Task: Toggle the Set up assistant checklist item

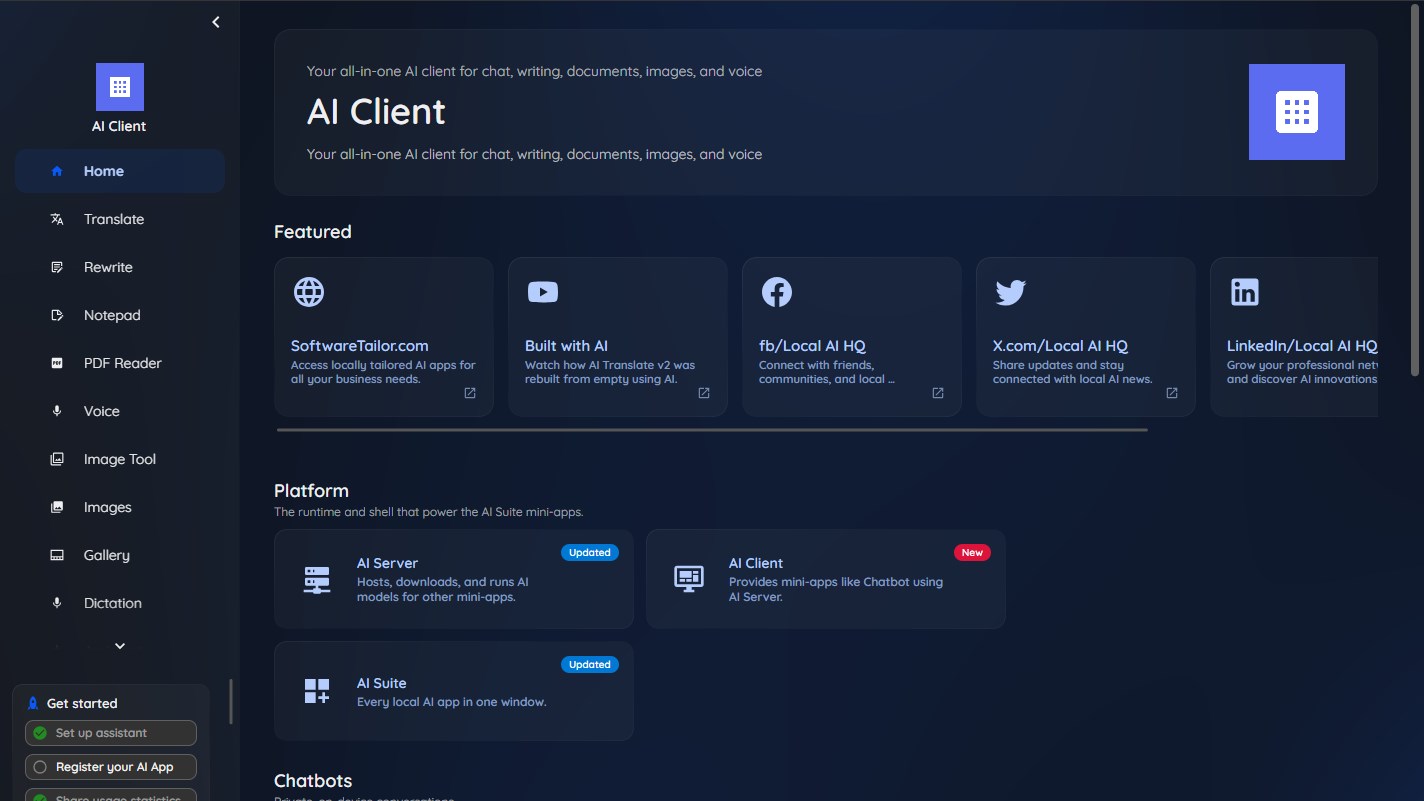Action: (x=111, y=733)
